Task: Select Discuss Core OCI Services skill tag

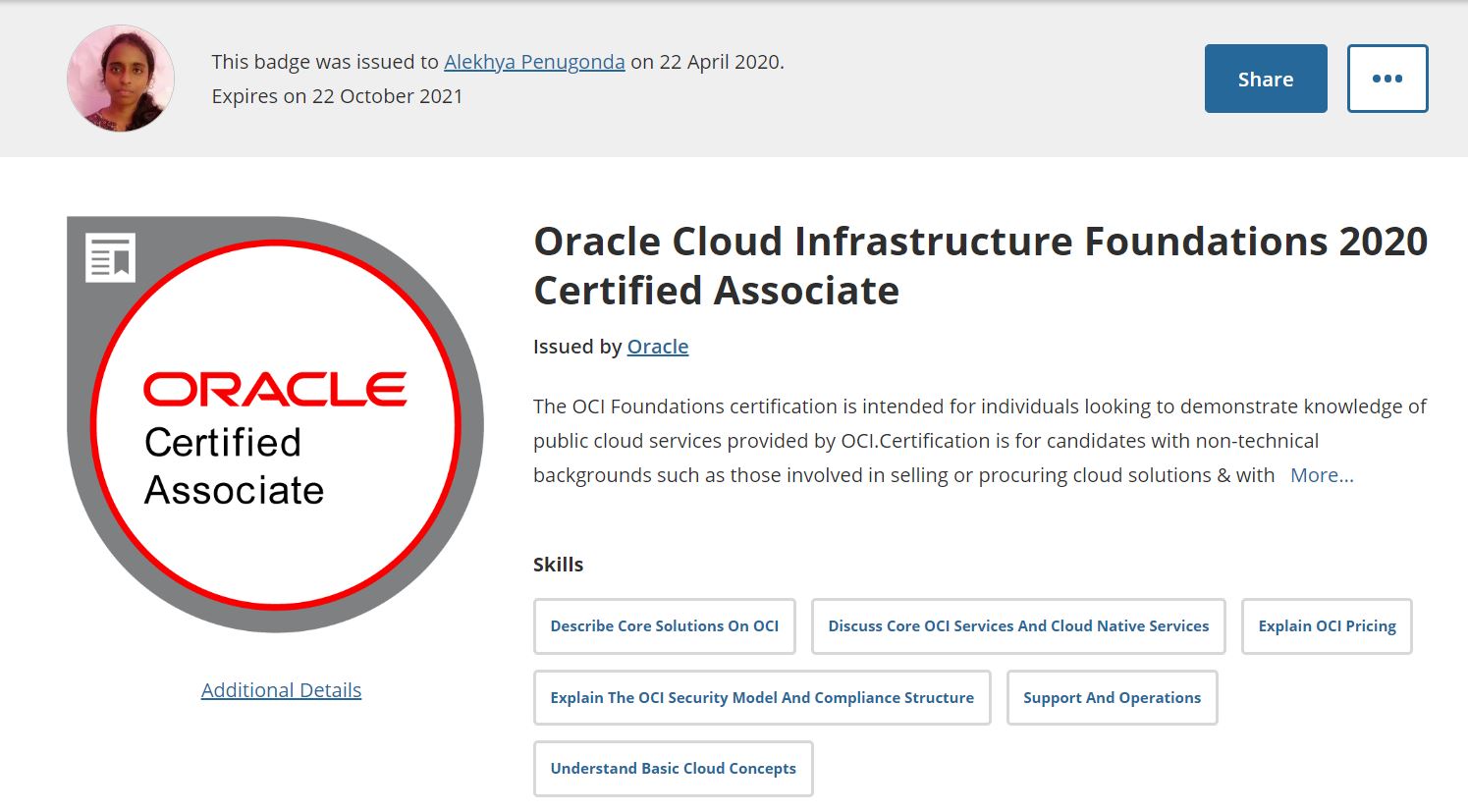Action: coord(1018,626)
